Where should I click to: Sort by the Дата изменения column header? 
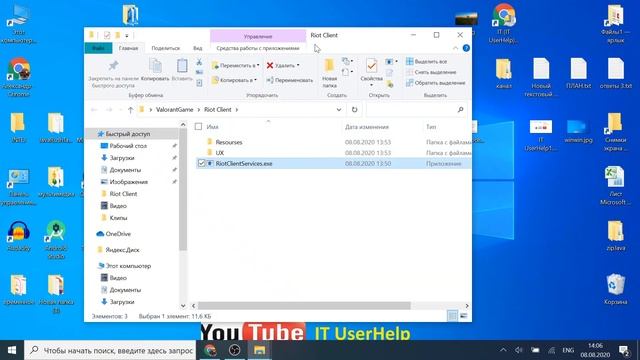pyautogui.click(x=367, y=127)
